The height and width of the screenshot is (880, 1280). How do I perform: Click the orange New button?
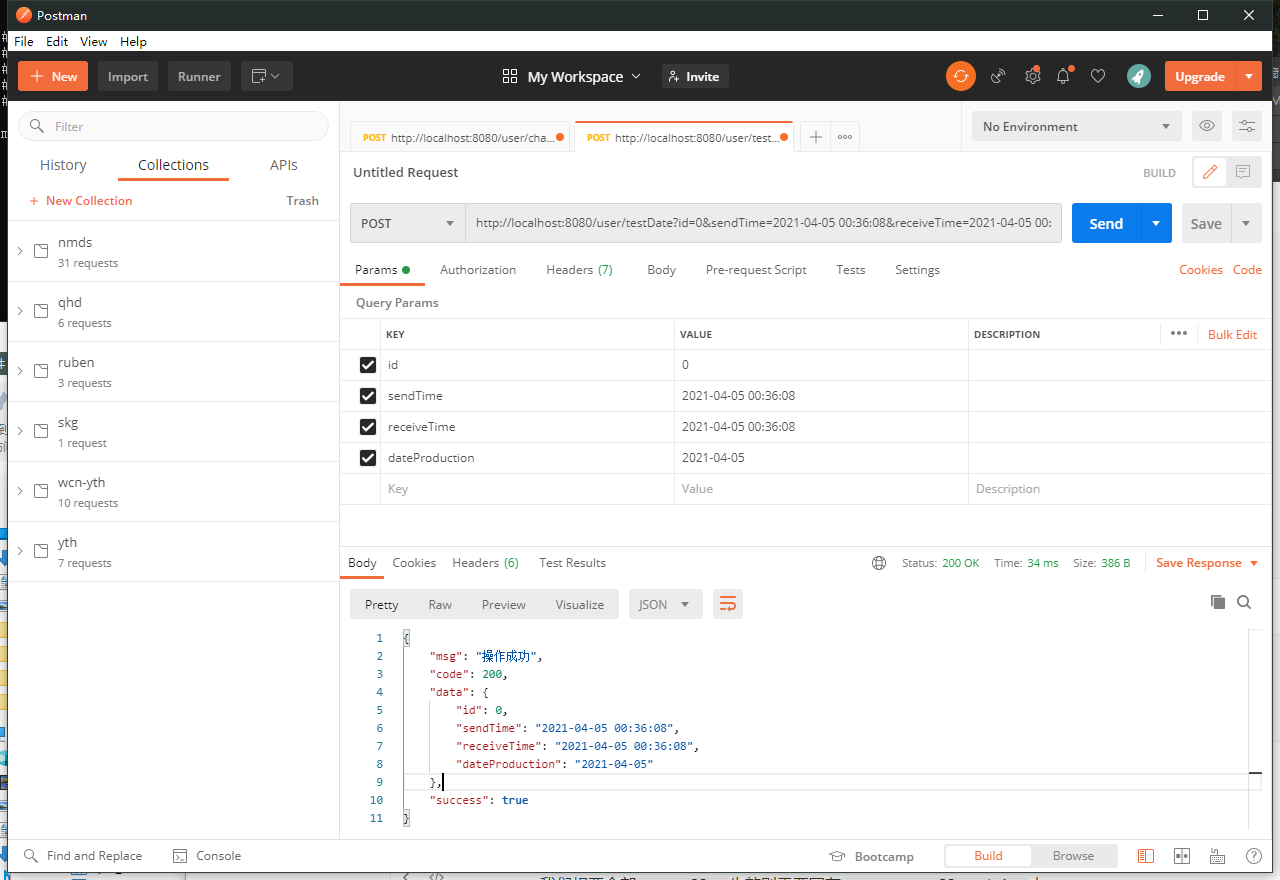click(54, 76)
